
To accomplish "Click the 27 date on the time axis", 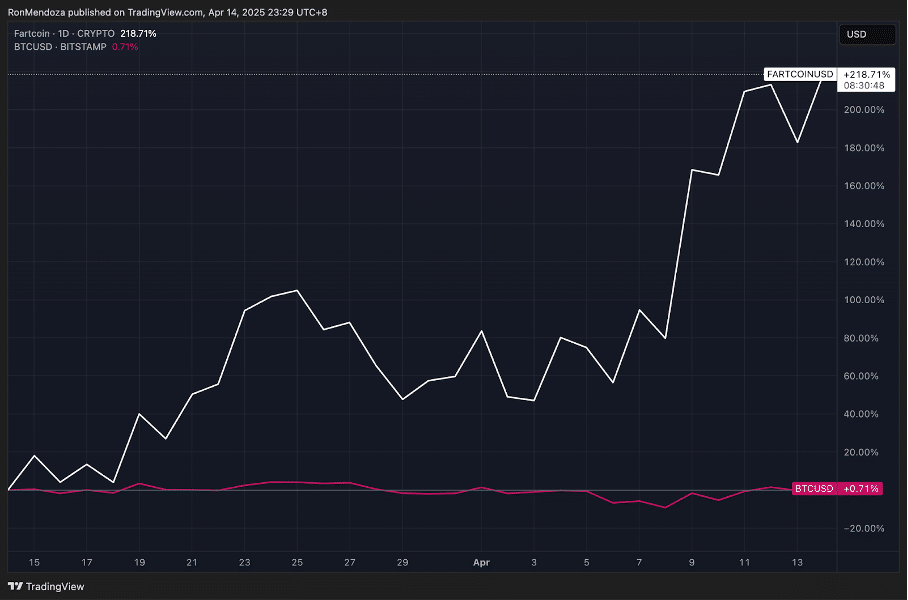I will point(350,562).
